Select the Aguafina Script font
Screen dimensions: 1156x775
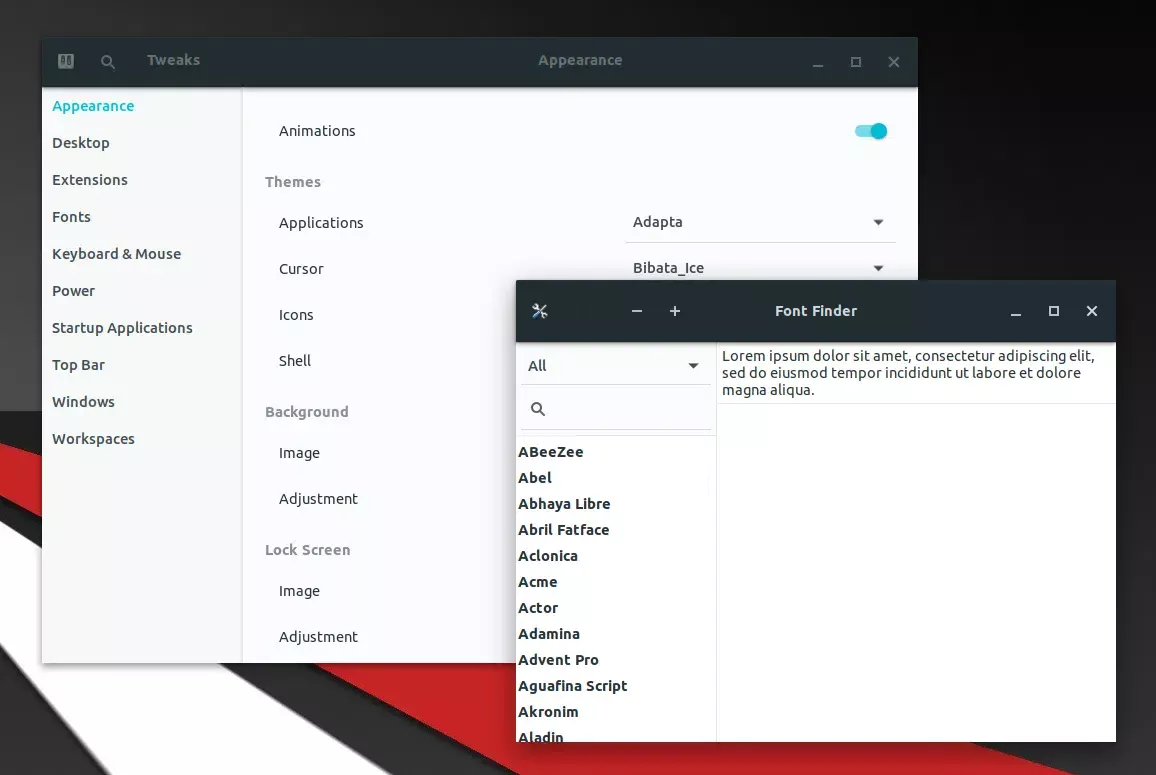(573, 687)
